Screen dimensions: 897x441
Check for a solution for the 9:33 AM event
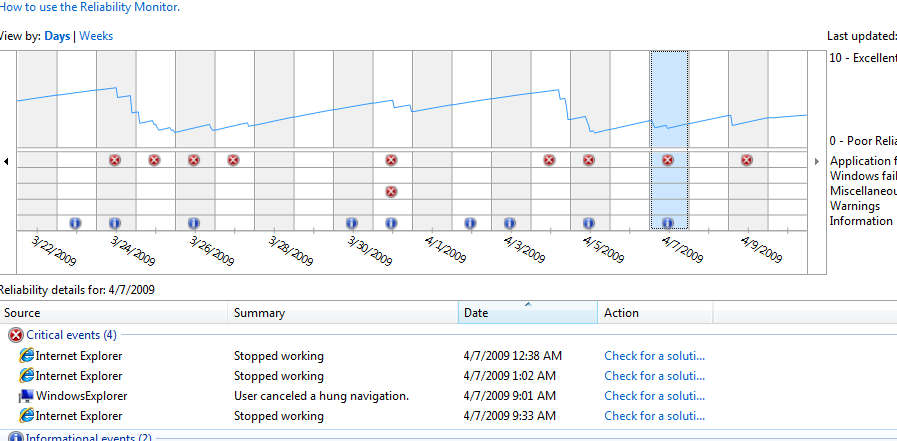[x=655, y=416]
